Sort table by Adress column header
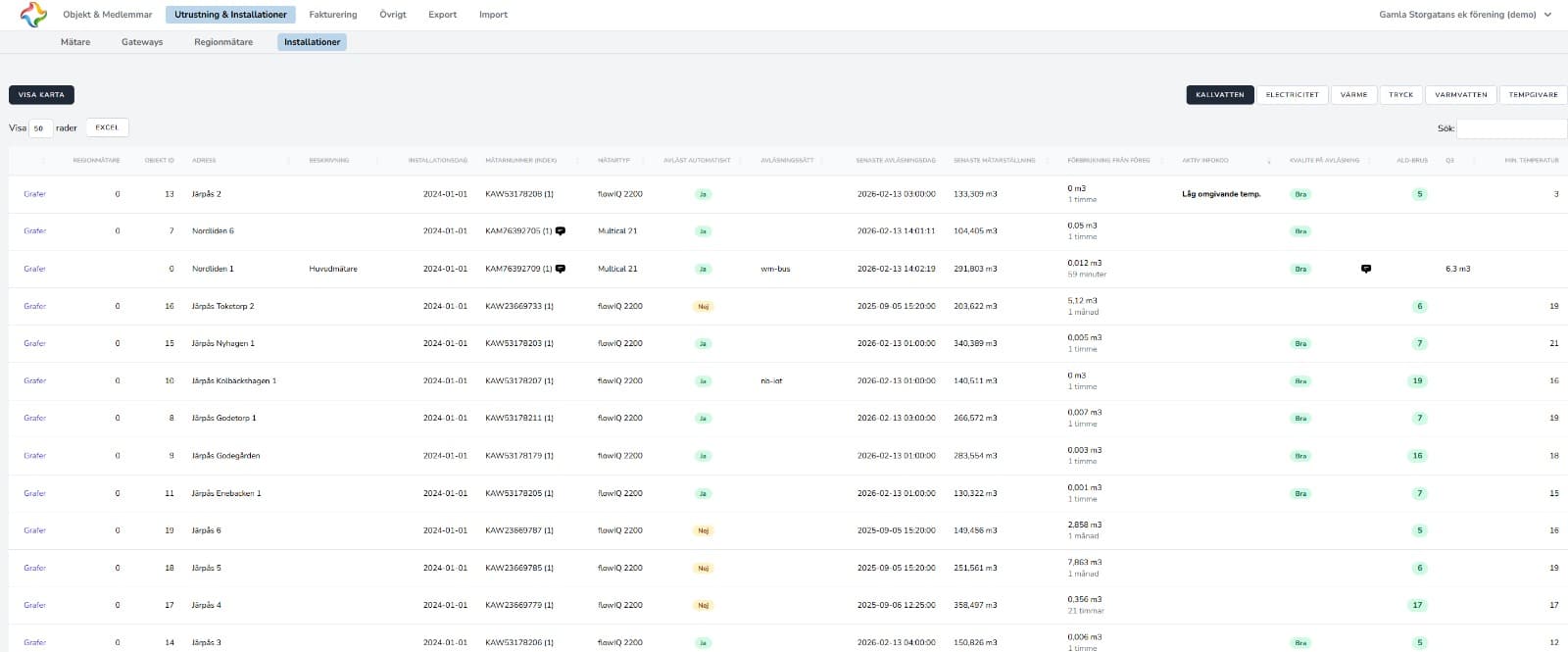This screenshot has height=652, width=1568. 205,161
